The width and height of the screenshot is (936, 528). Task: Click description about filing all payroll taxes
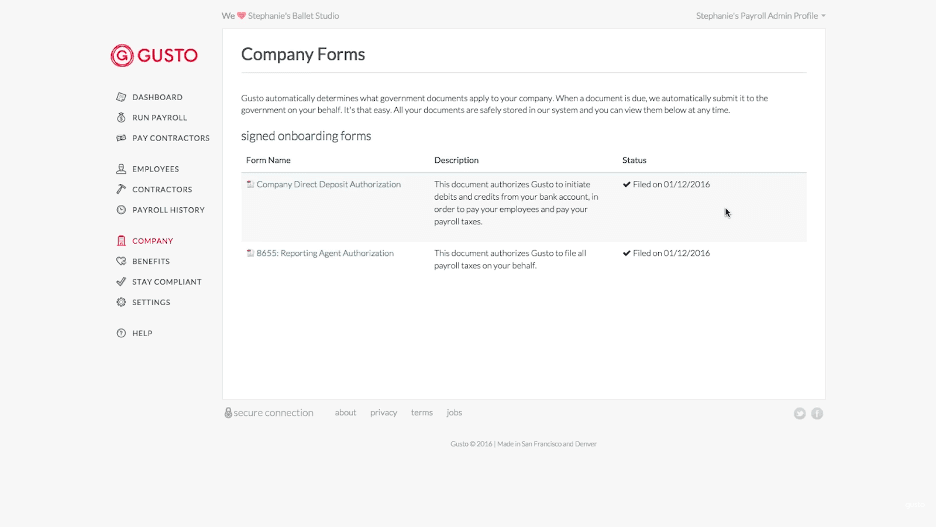coord(510,260)
